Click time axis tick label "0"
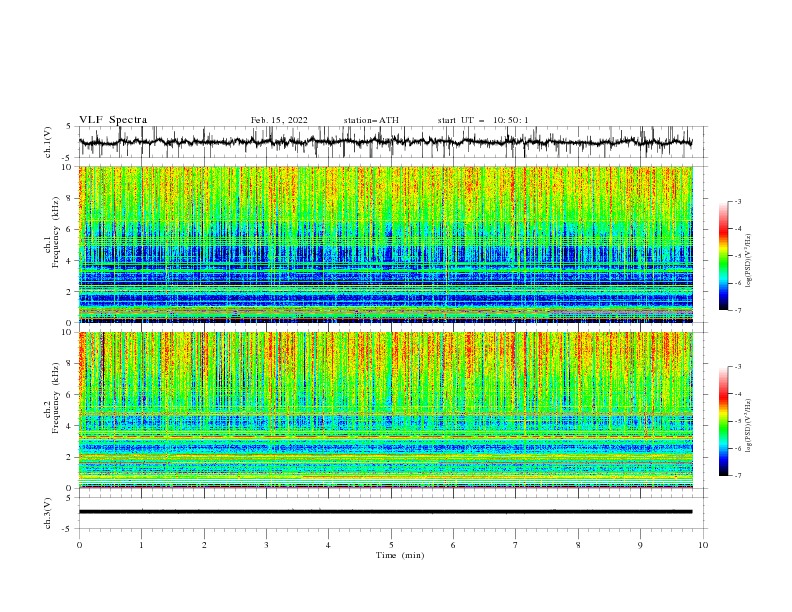Viewport: 792px width, 612px height. pyautogui.click(x=79, y=545)
